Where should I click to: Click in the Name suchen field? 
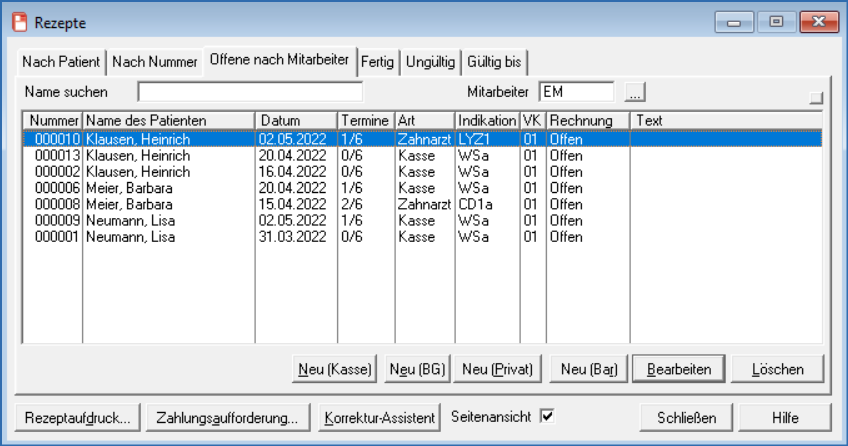(236, 92)
